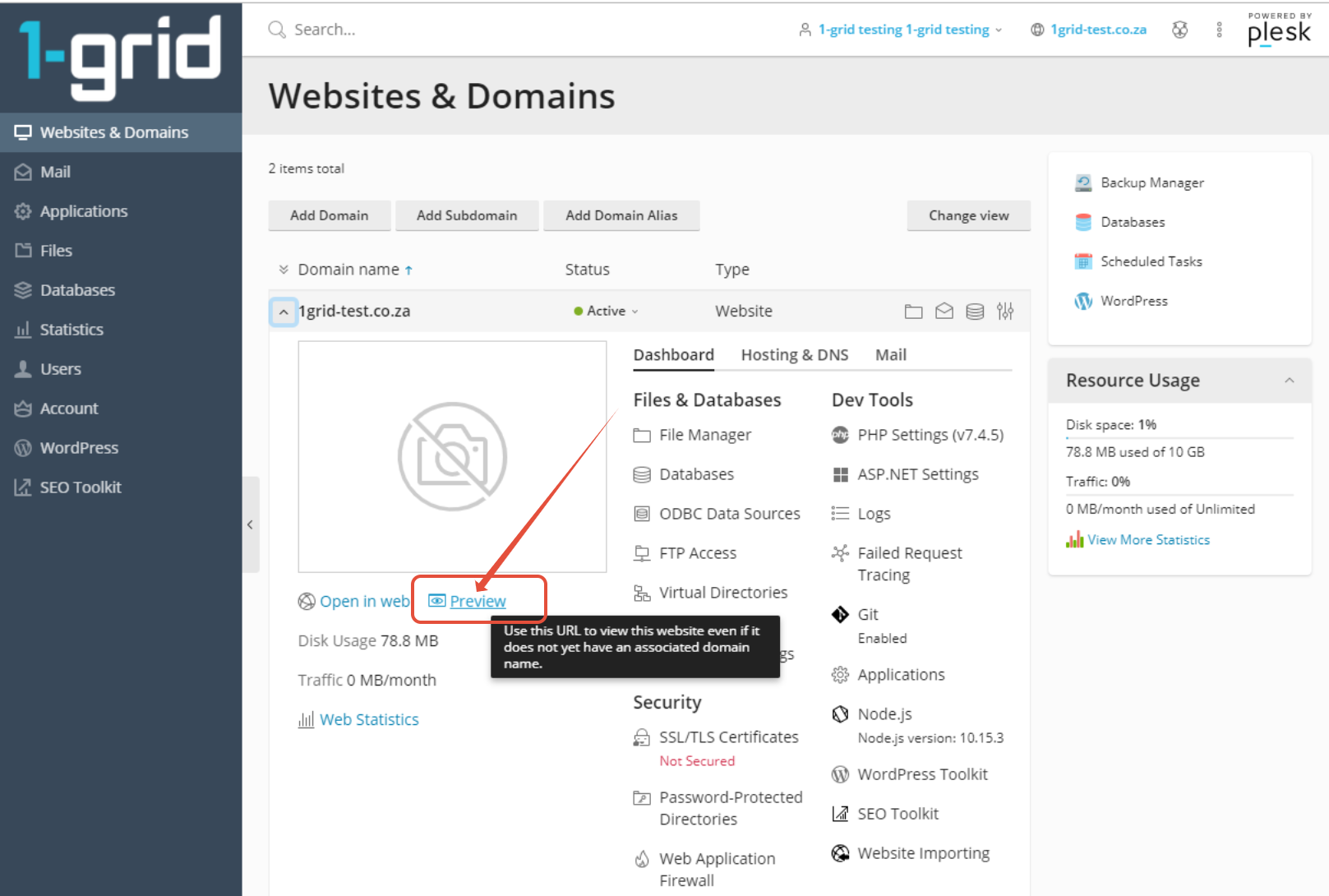Open Files in the sidebar

pyautogui.click(x=121, y=251)
